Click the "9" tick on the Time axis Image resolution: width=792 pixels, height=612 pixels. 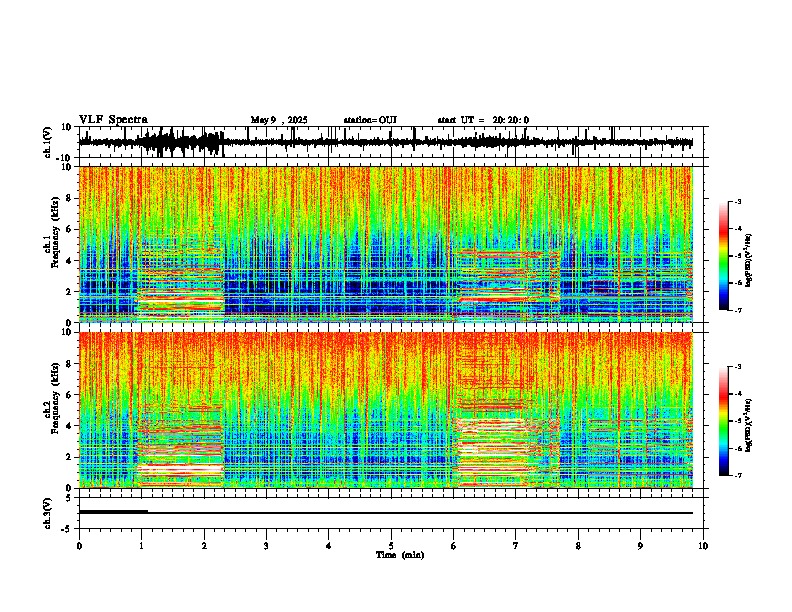tap(640, 546)
